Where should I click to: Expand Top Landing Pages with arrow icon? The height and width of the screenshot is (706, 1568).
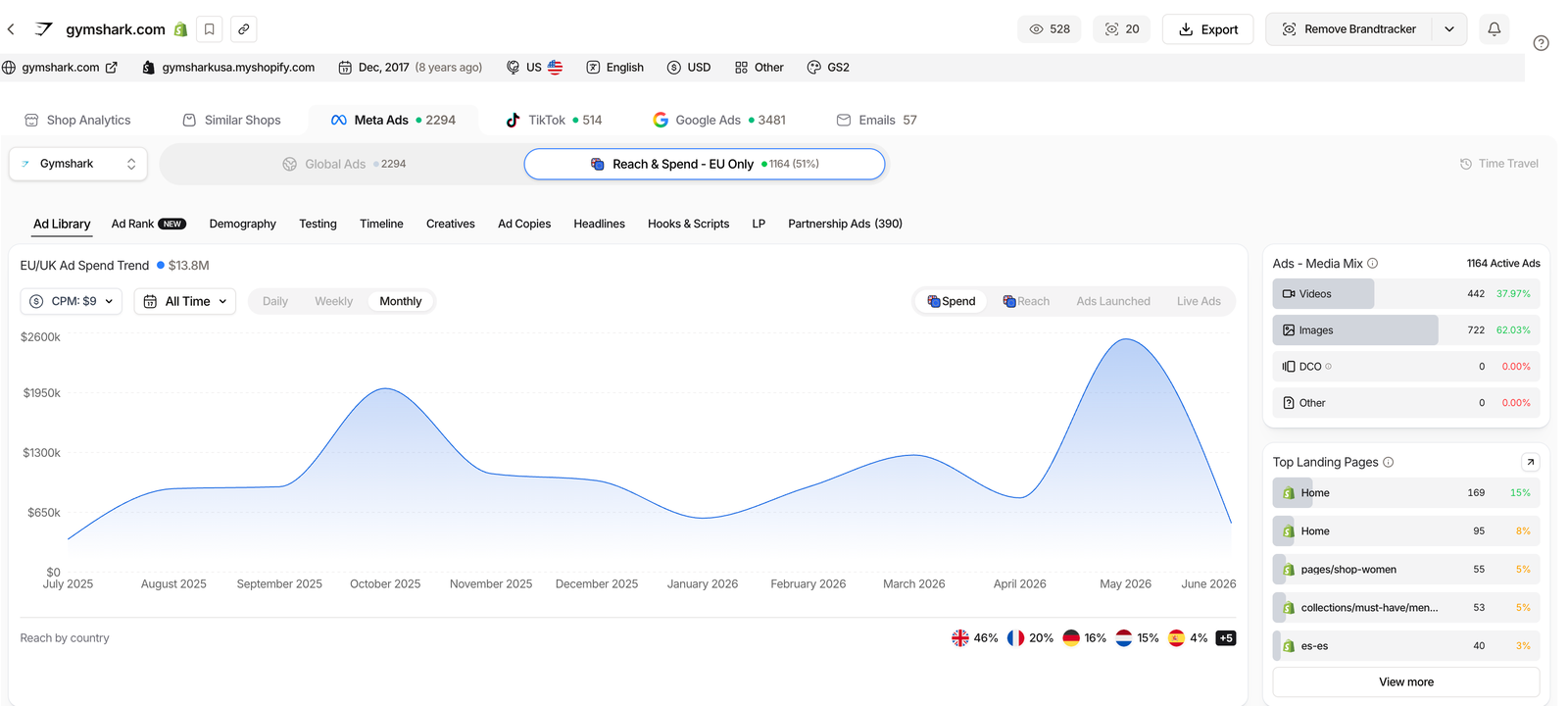pyautogui.click(x=1530, y=462)
